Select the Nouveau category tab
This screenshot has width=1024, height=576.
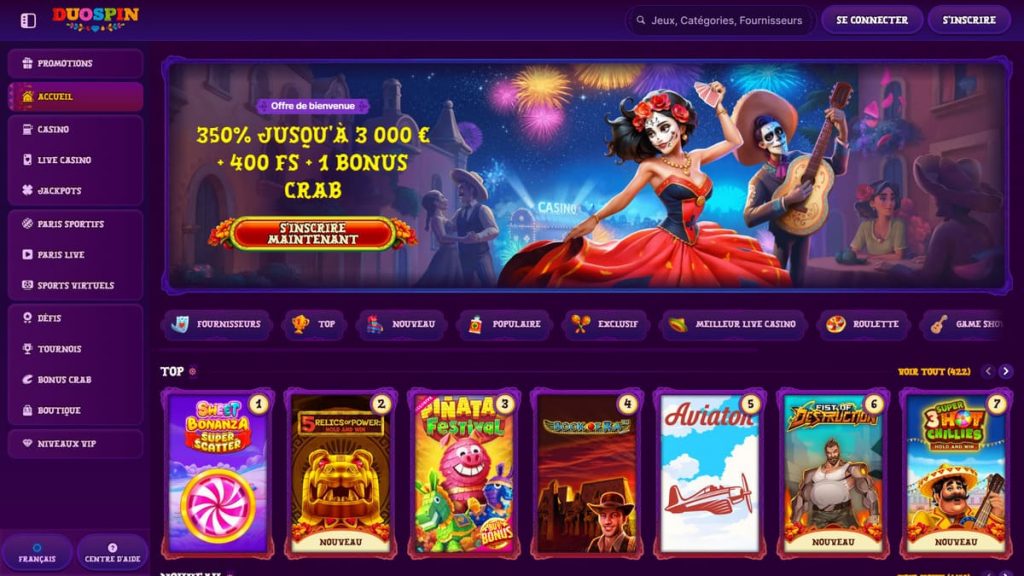tap(402, 324)
